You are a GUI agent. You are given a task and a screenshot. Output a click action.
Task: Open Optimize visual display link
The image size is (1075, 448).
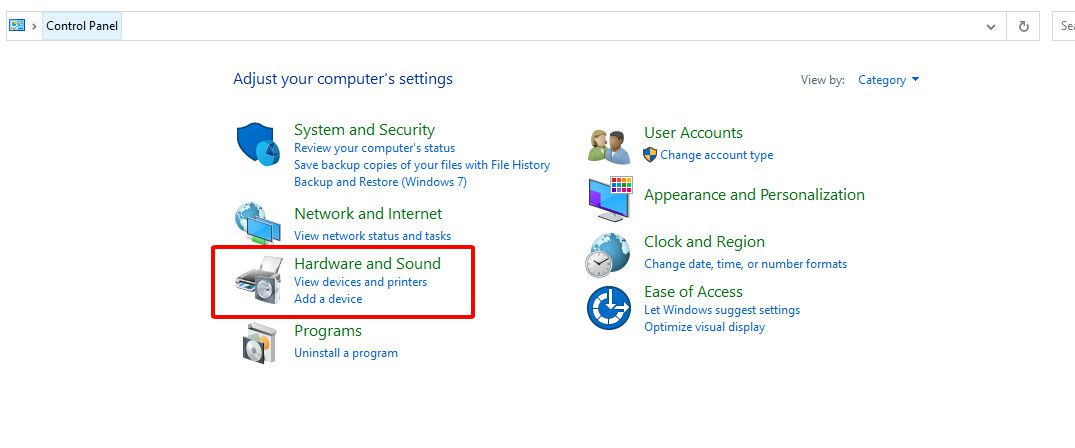pyautogui.click(x=704, y=327)
